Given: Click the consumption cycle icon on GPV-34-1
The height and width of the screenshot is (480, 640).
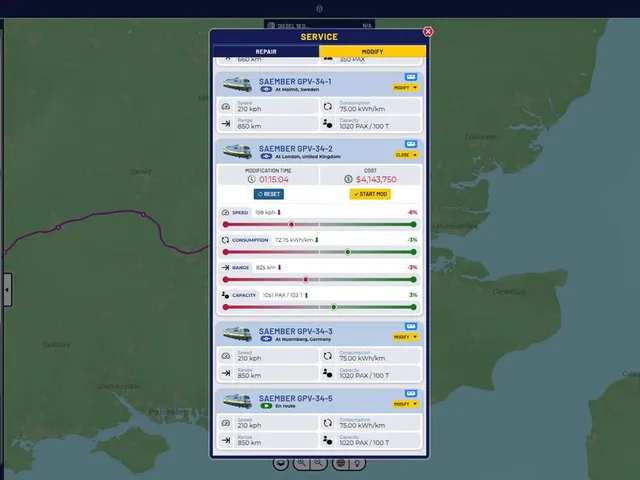Looking at the screenshot, I should (328, 107).
